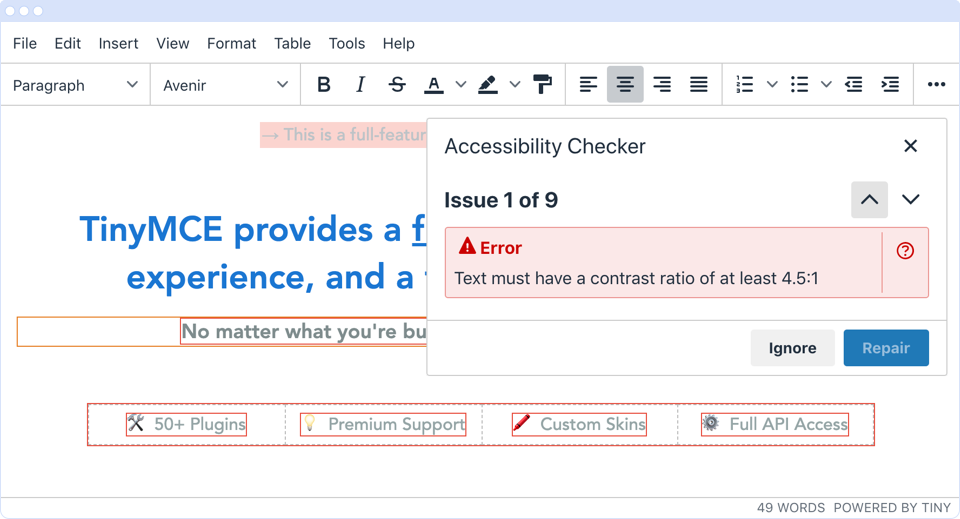Toggle center alignment
Image resolution: width=960 pixels, height=519 pixels.
625,84
